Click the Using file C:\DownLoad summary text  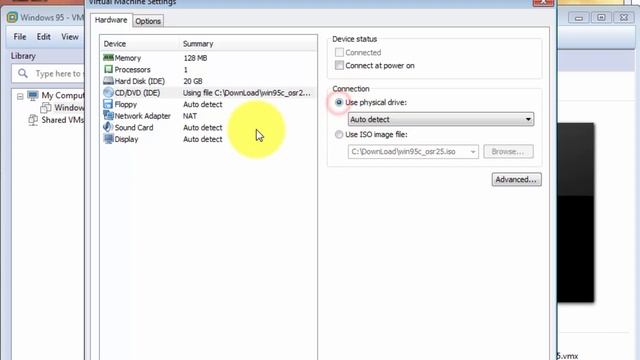click(x=247, y=93)
